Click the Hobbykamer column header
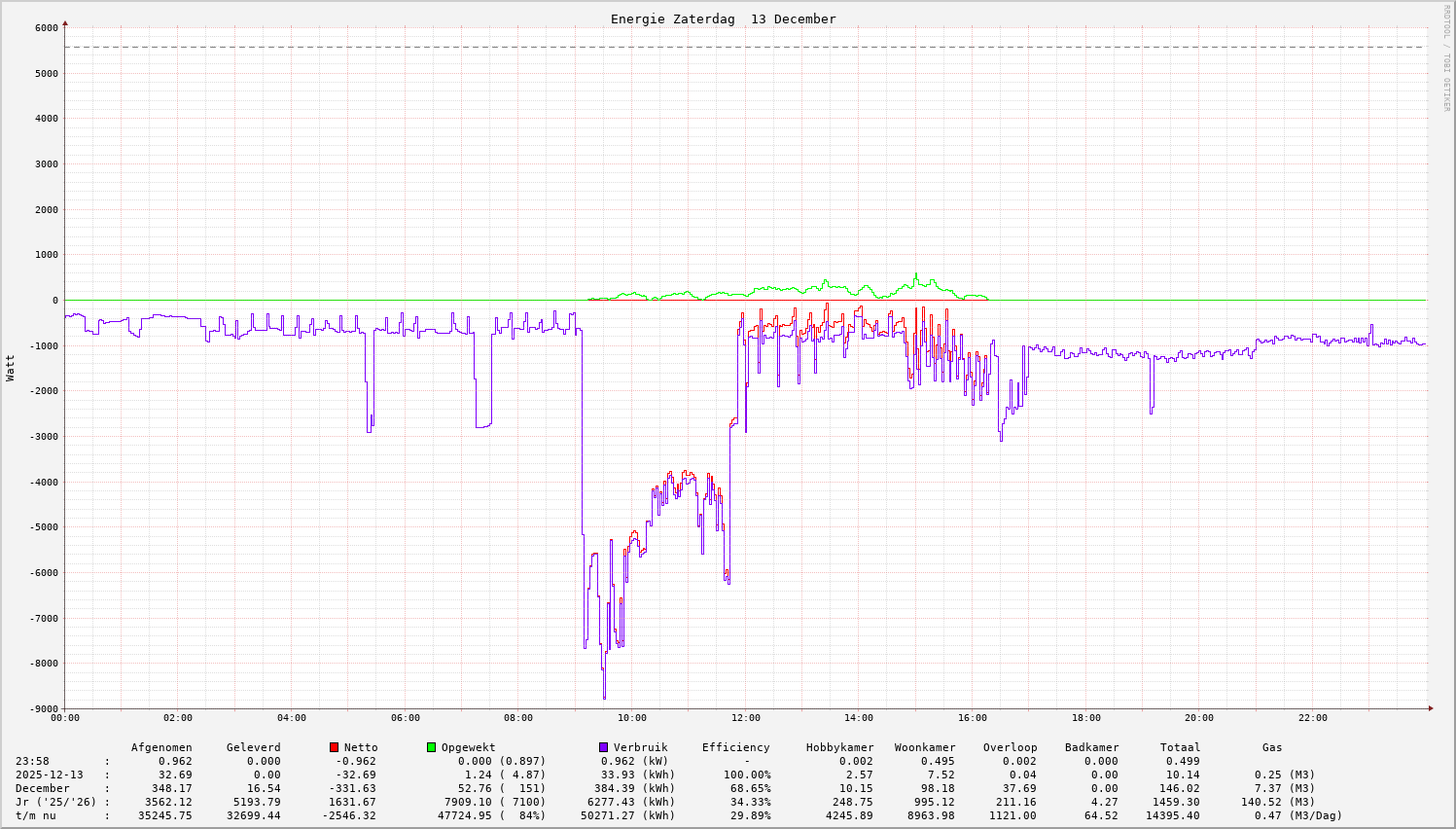Viewport: 1456px width, 829px height. (839, 747)
